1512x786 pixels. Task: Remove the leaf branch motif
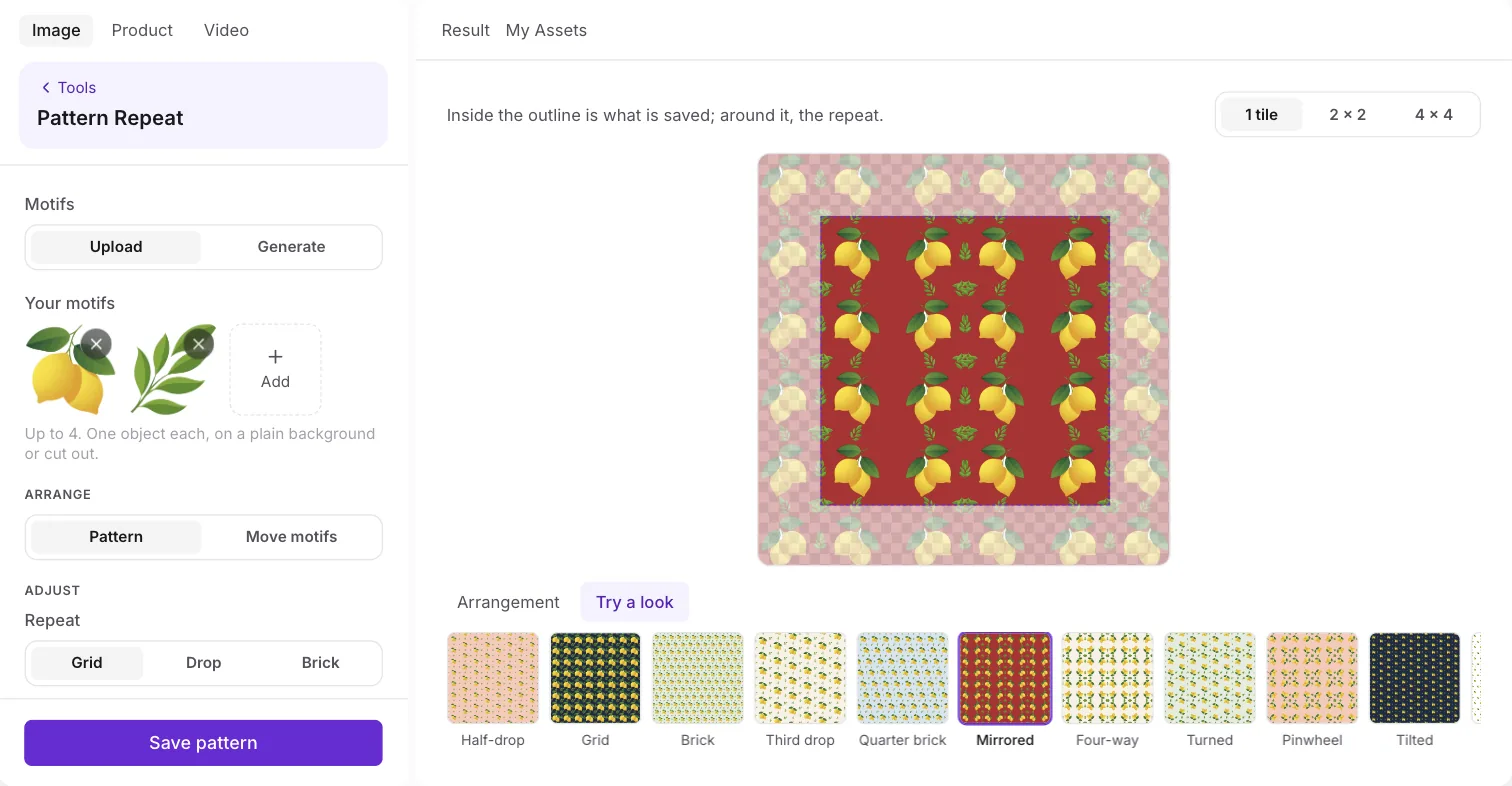198,344
